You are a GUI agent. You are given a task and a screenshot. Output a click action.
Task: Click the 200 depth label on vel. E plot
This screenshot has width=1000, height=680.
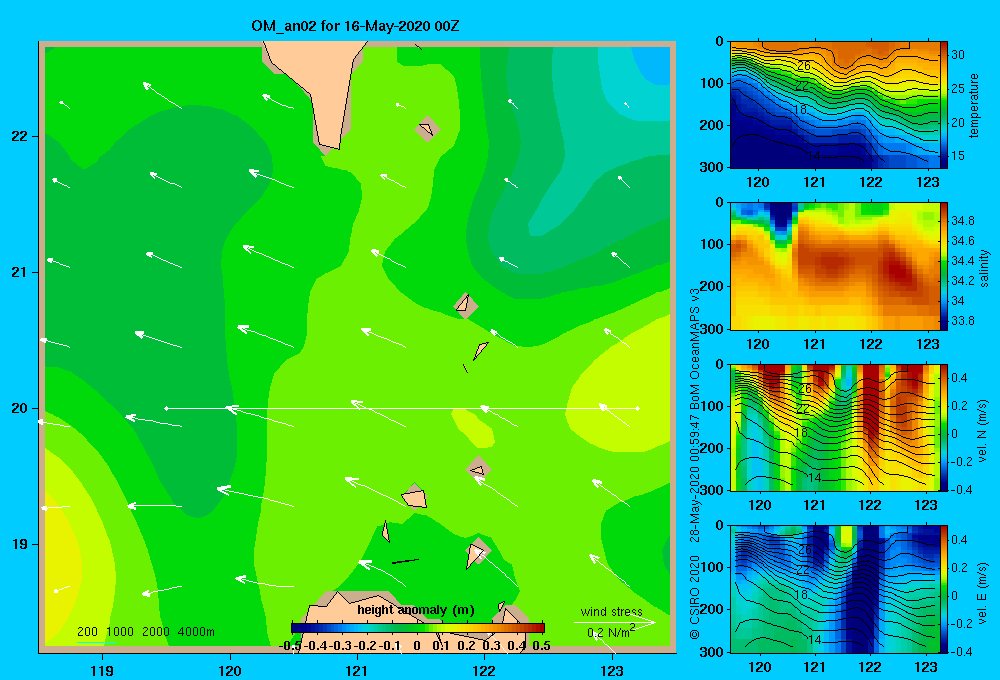(712, 609)
